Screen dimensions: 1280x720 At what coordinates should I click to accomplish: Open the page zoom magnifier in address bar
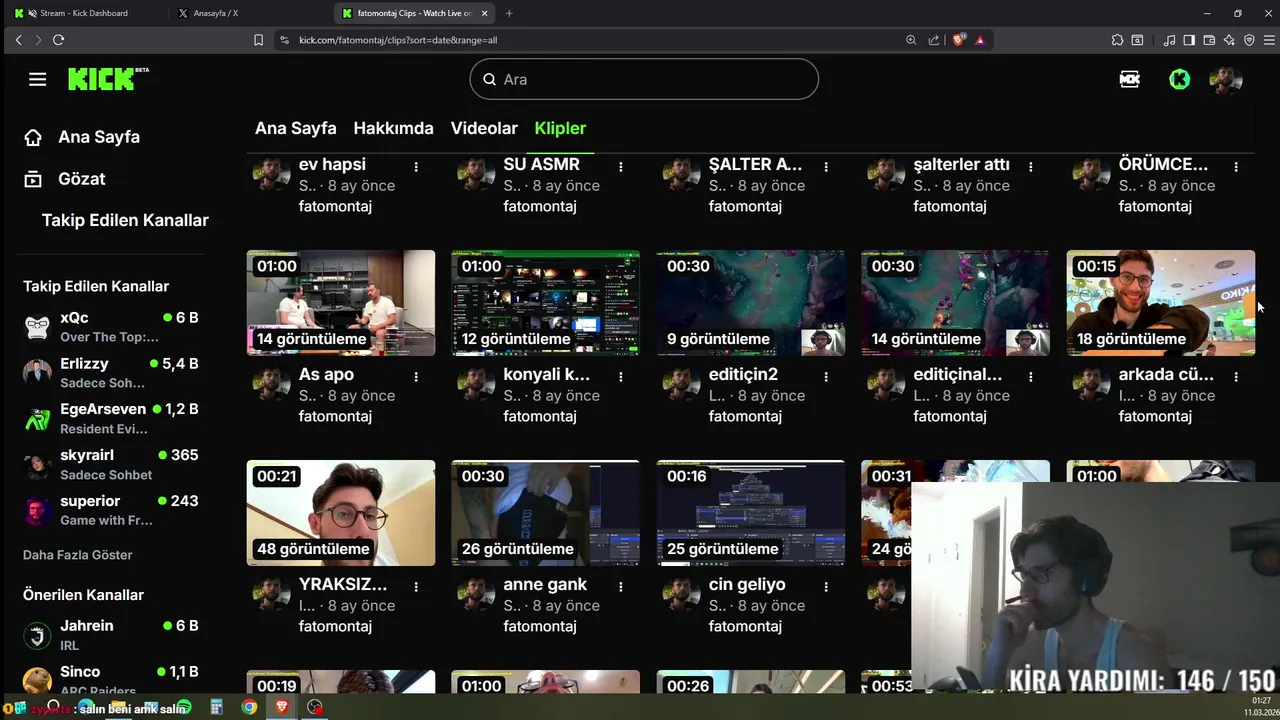[x=911, y=40]
